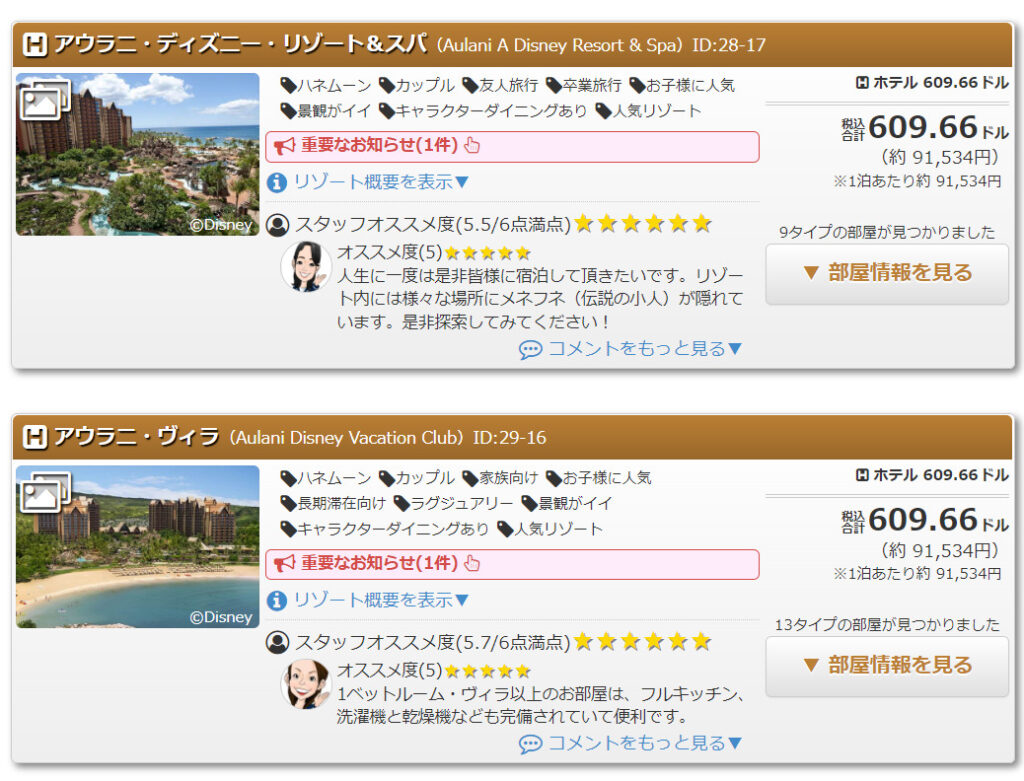Click six-star rating beside スタッフオススメ度(5.7/6点満点)

tap(643, 642)
